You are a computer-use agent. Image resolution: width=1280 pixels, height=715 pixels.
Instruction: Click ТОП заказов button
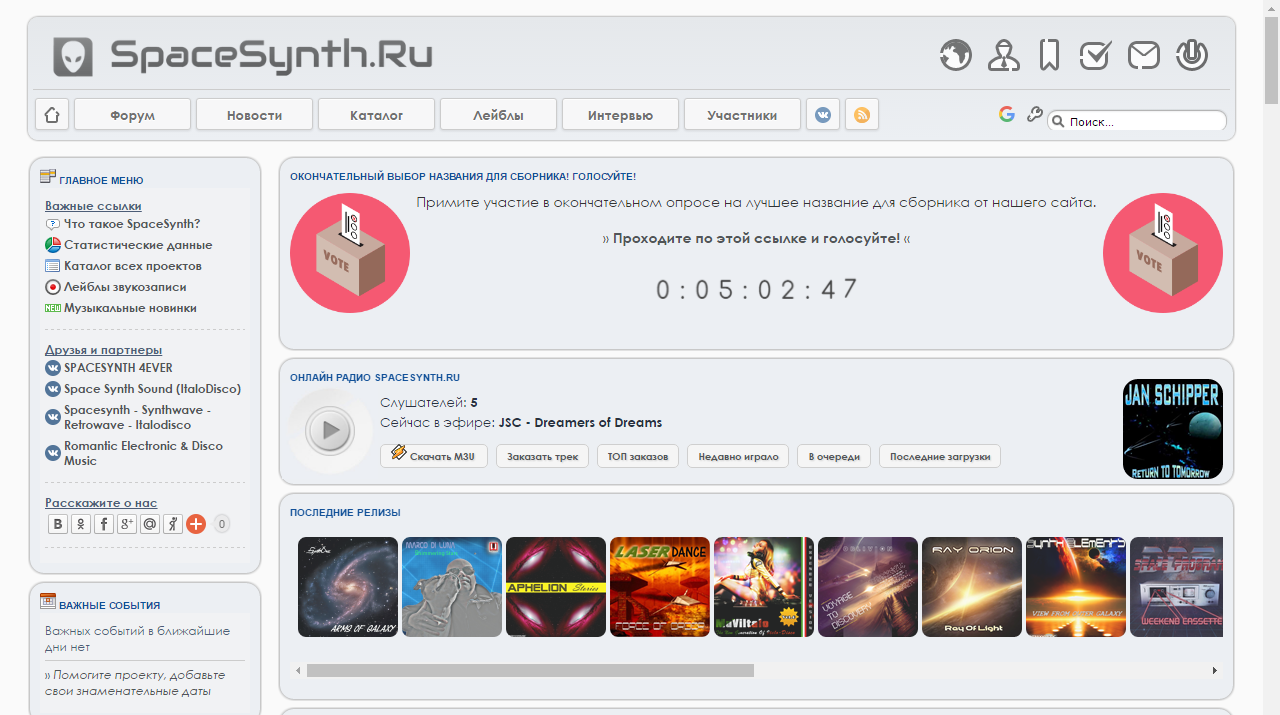(x=638, y=456)
